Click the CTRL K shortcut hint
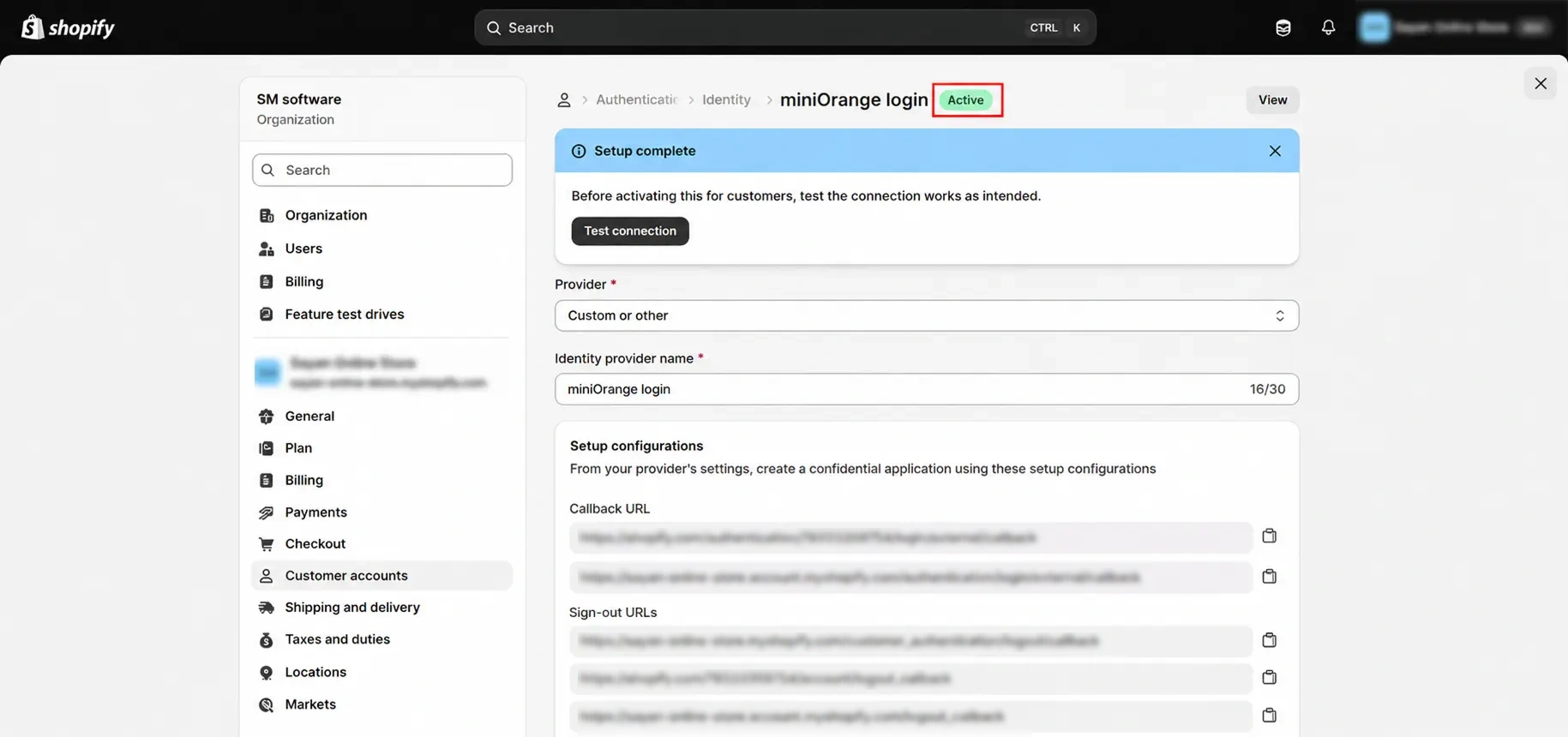The height and width of the screenshot is (737, 1568). (x=1055, y=27)
